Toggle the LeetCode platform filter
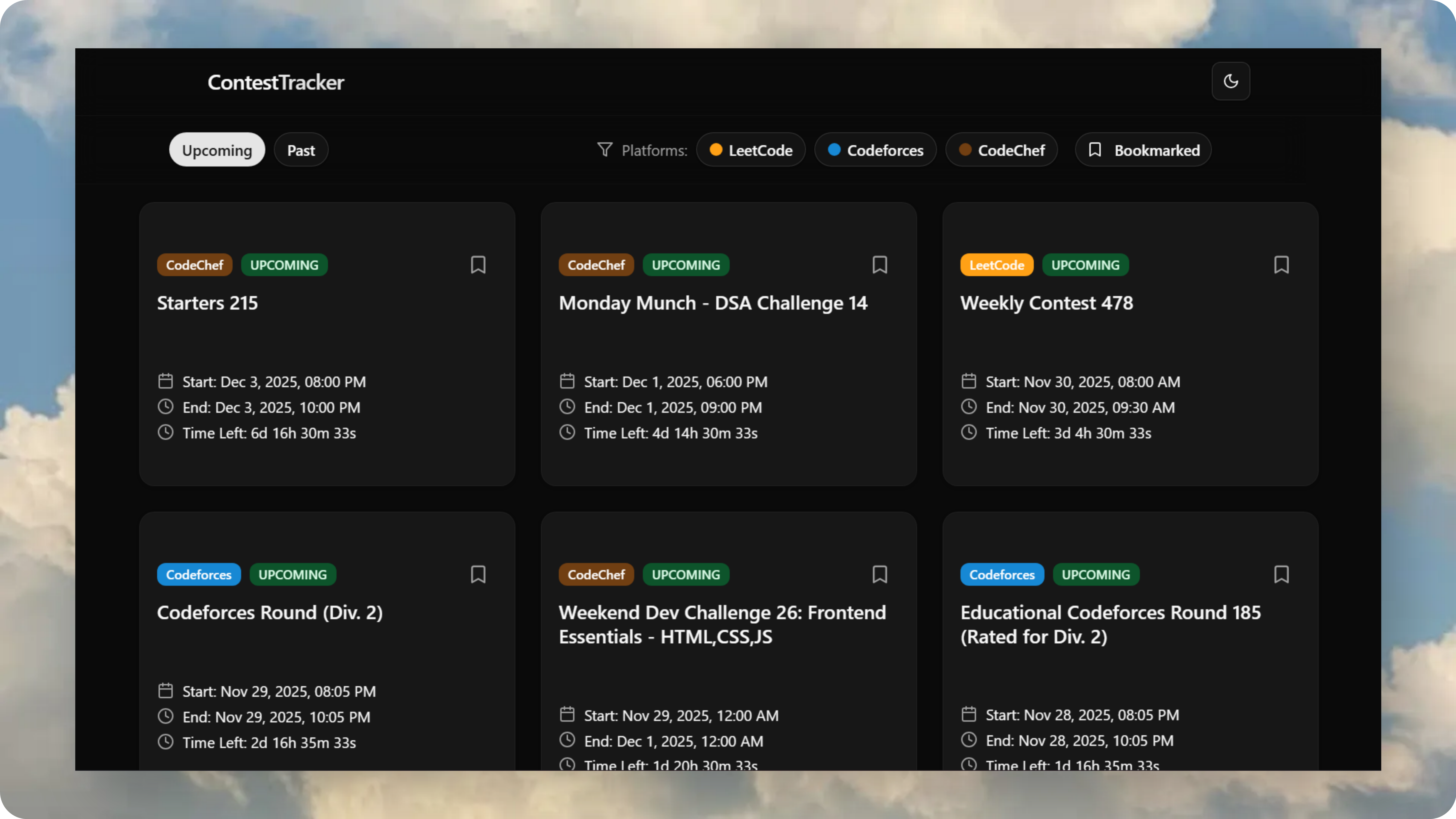Screen dimensions: 1456x819 pos(751,150)
